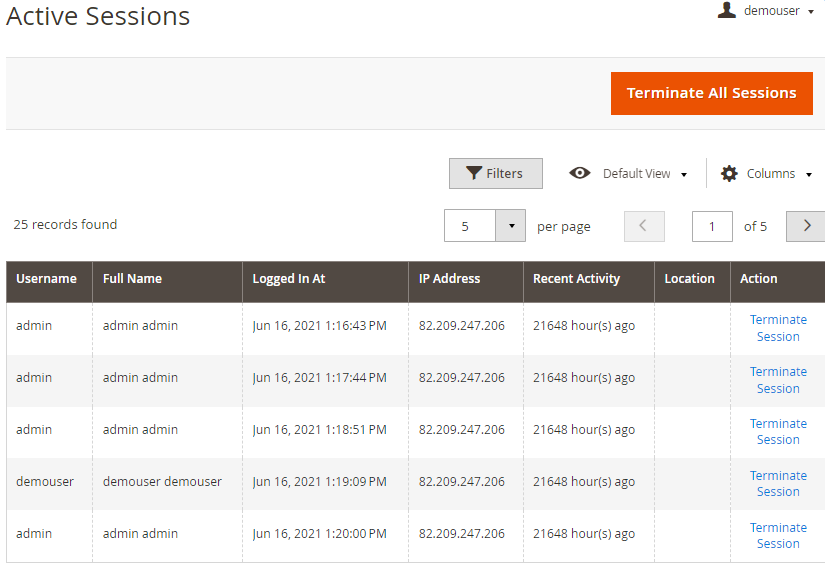
Task: Click the previous page left chevron
Action: point(644,226)
